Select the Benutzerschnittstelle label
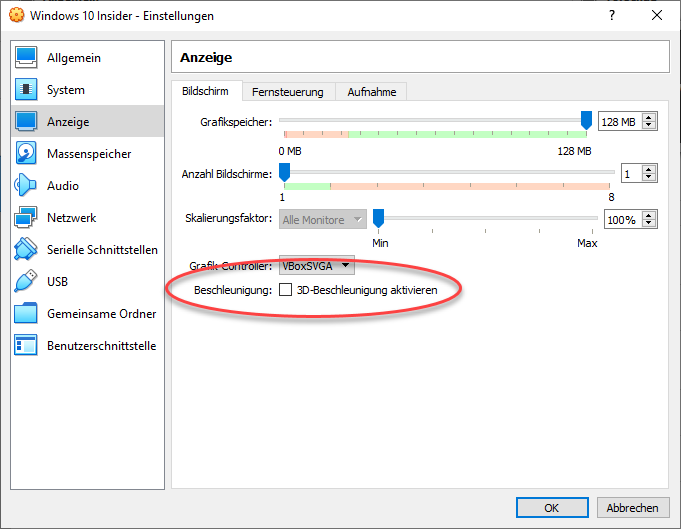 click(x=102, y=346)
